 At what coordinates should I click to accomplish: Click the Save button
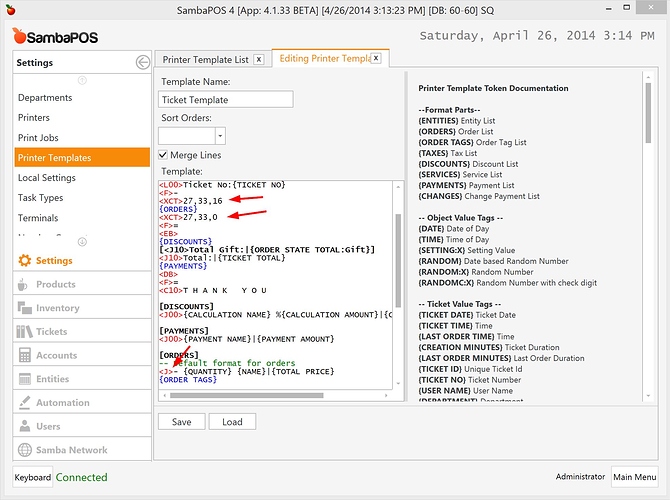coord(182,422)
